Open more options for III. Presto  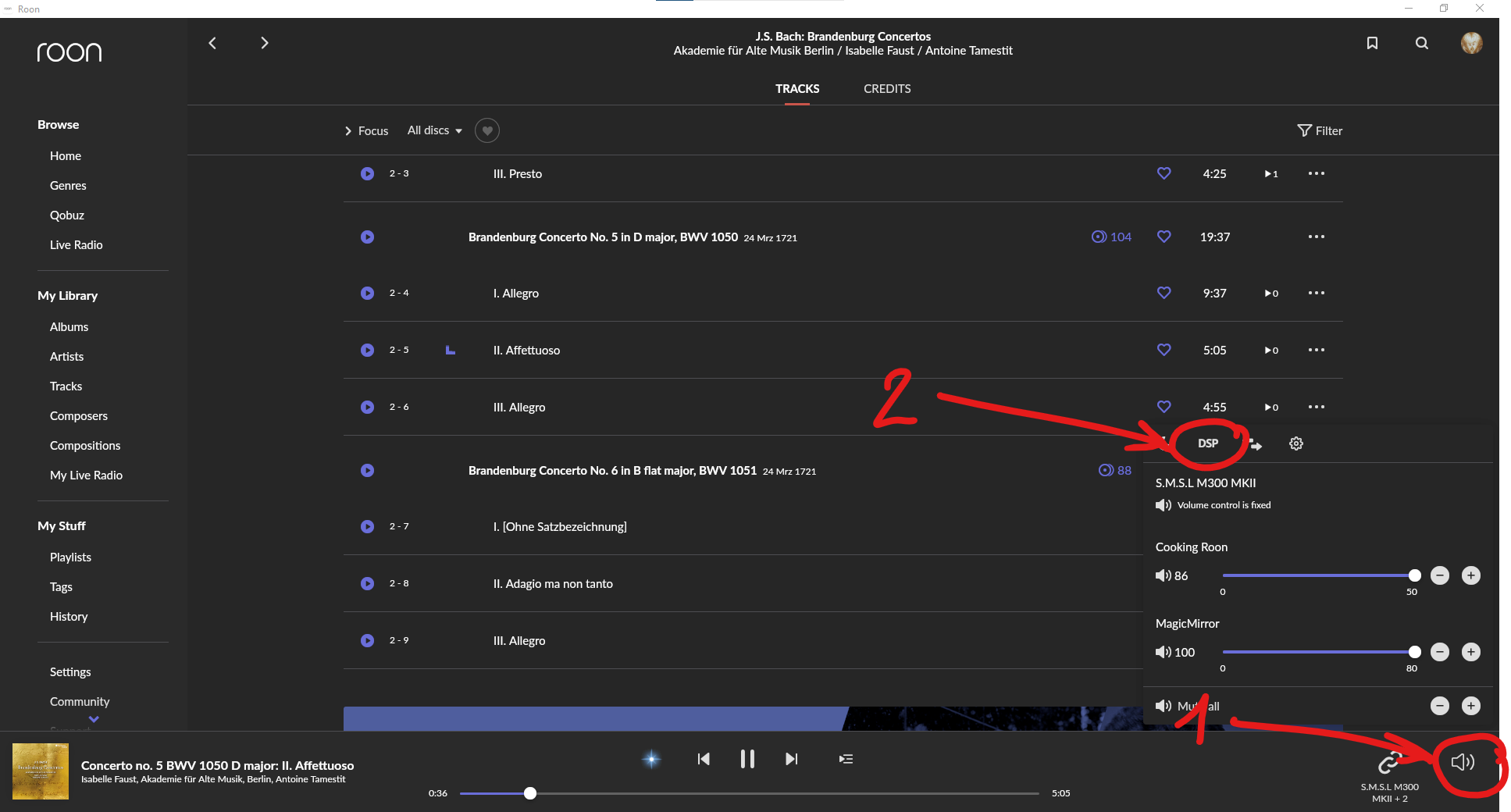coord(1317,173)
